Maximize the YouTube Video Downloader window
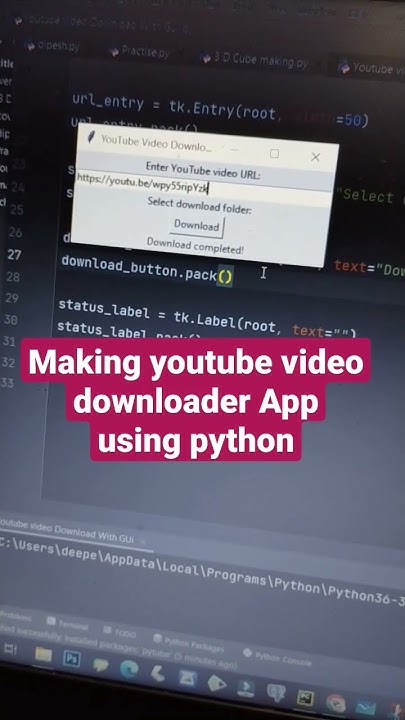 (274, 154)
